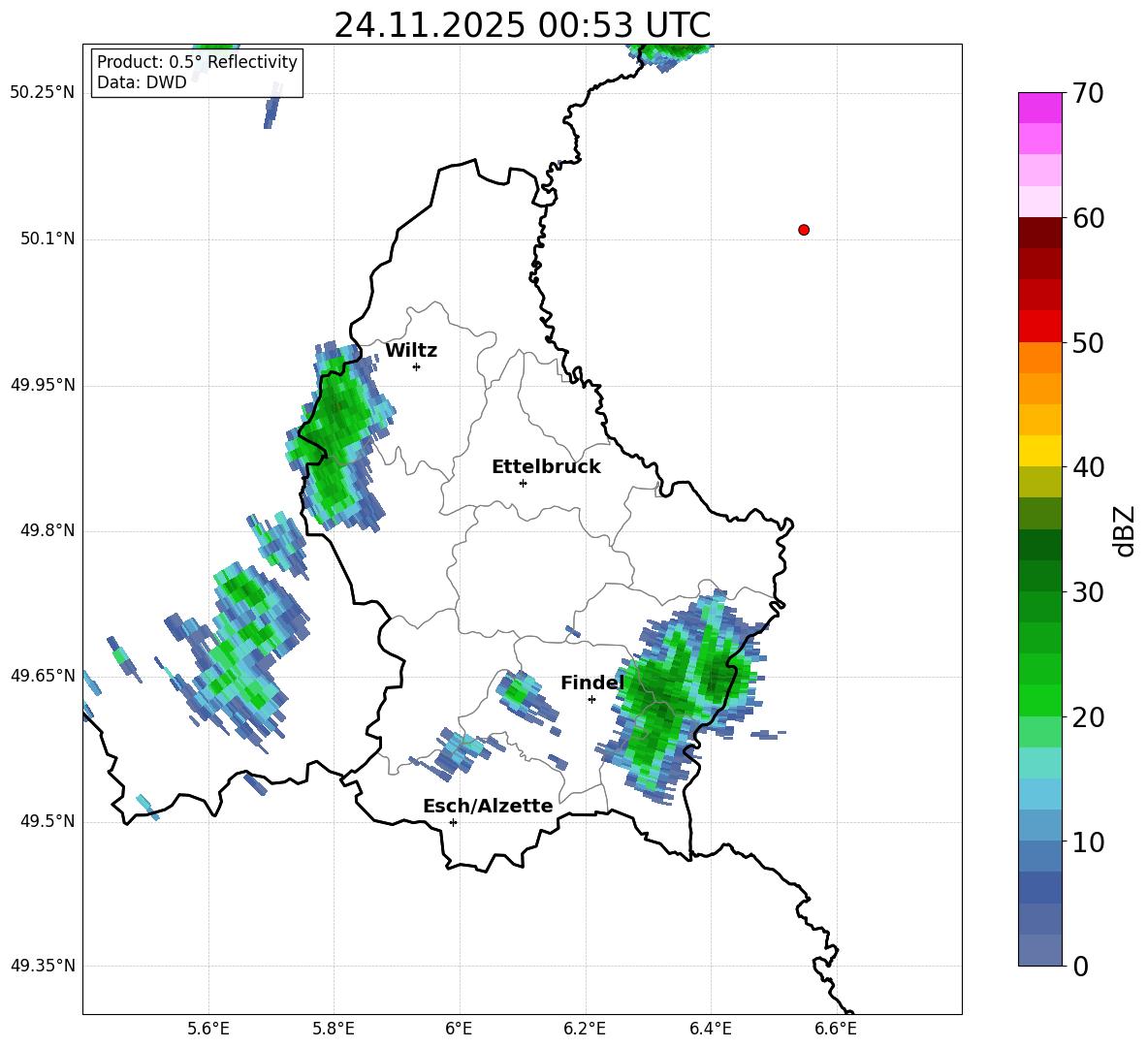1148x1048 pixels.
Task: Click the 49.95°N latitude label
Action: 43,385
